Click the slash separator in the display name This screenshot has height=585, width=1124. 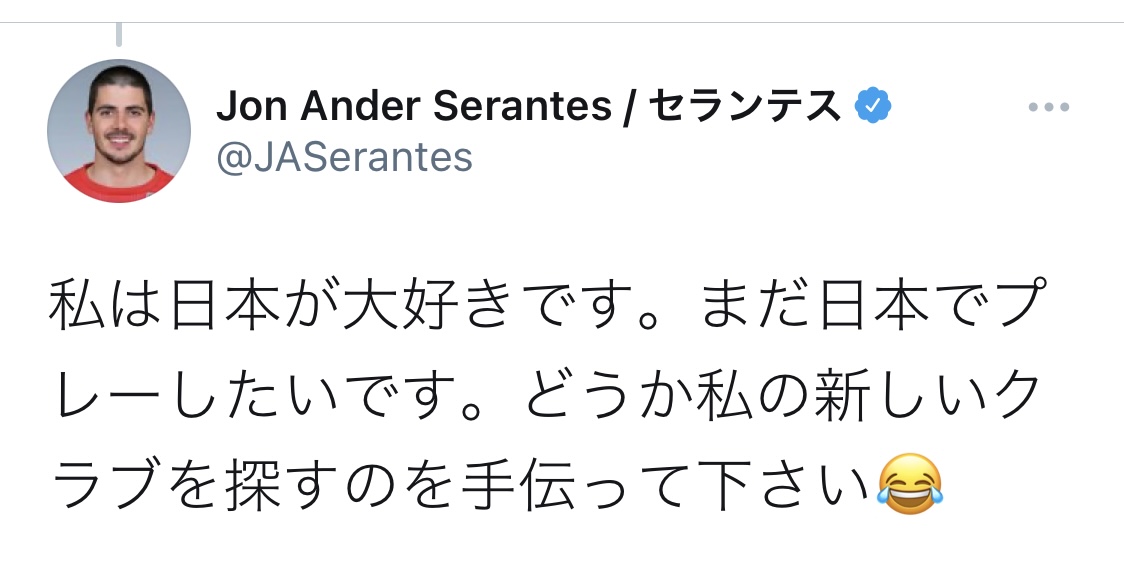tap(630, 106)
